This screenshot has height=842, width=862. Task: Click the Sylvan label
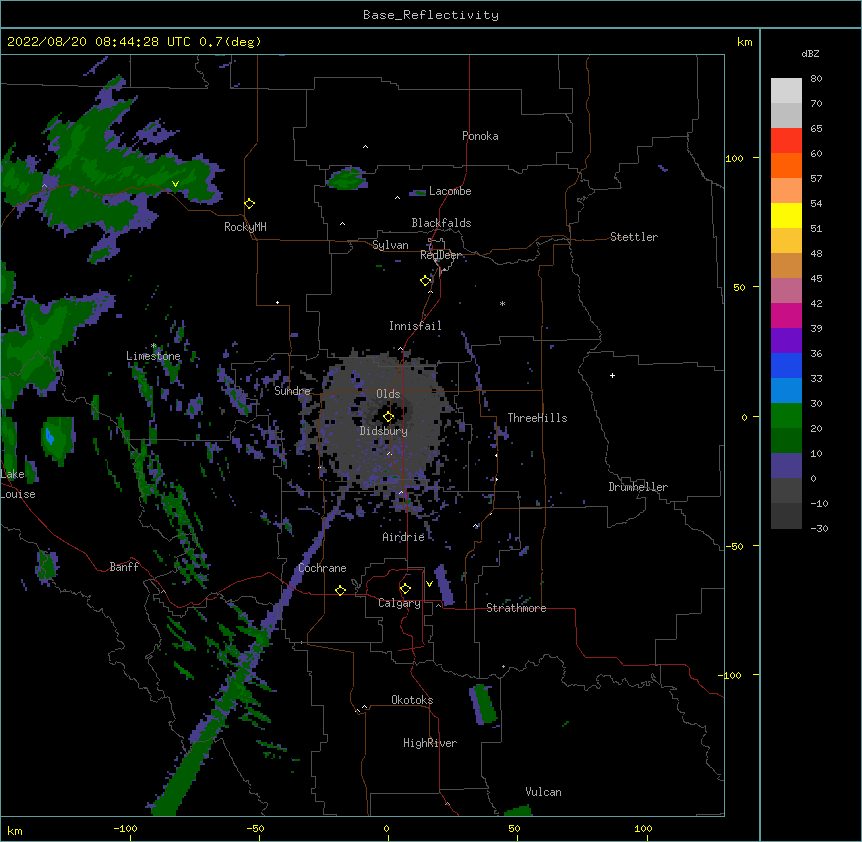pos(390,245)
